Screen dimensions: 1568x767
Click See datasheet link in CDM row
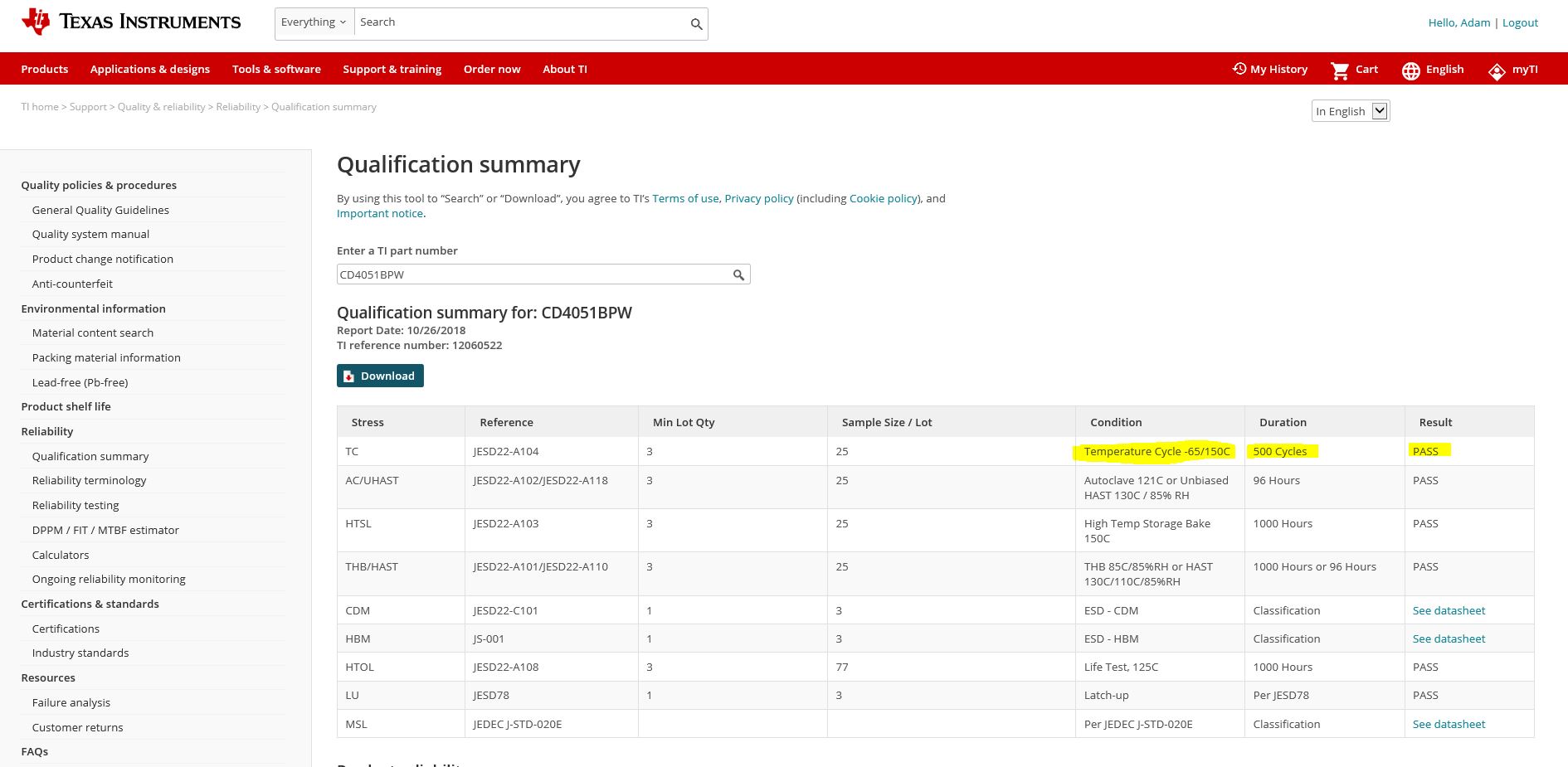(x=1449, y=610)
